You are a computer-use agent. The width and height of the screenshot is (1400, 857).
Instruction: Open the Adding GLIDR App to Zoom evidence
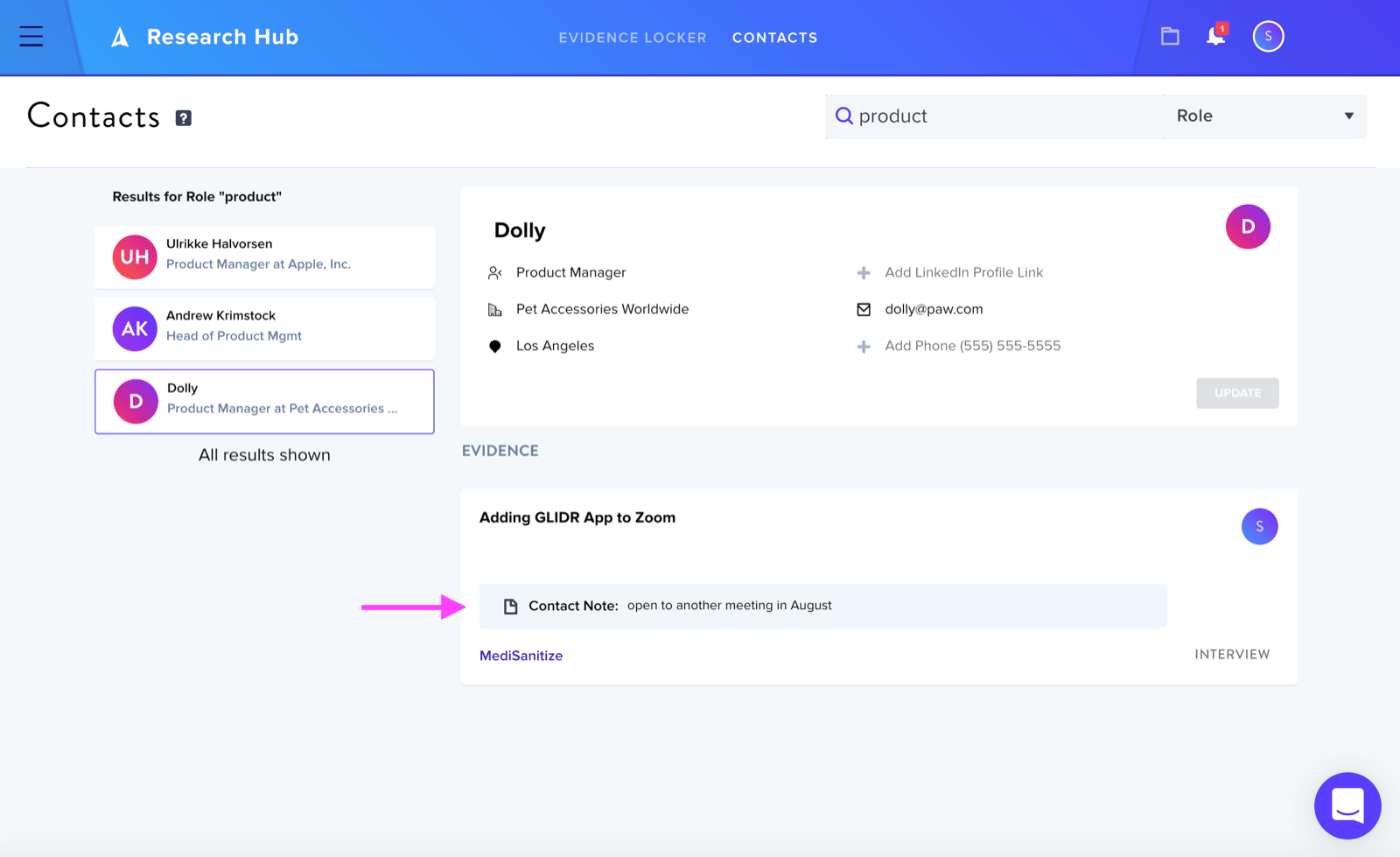click(x=577, y=517)
